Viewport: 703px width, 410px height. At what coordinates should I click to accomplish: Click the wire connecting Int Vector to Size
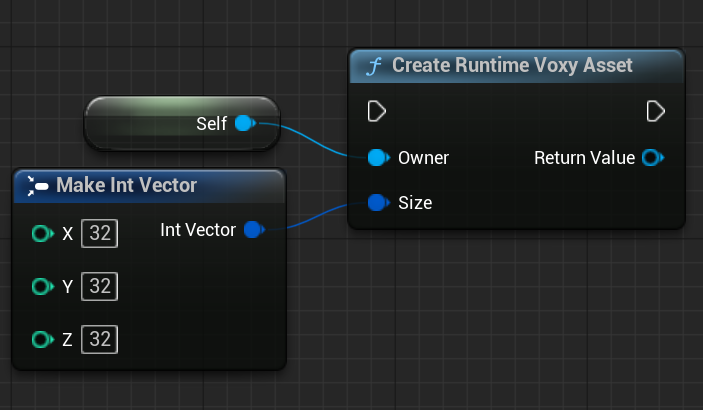[x=318, y=214]
